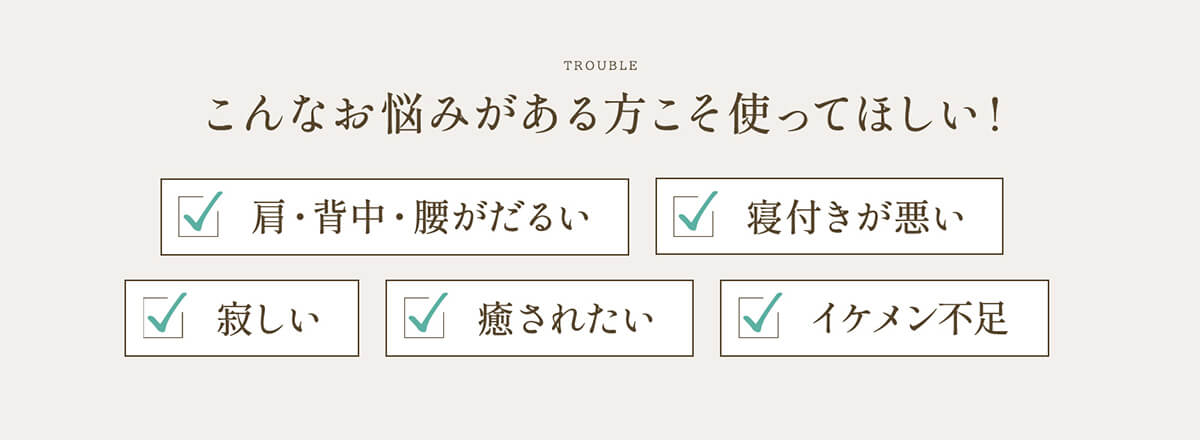Click the word 不足 in last item
1200x440 pixels.
(x=973, y=319)
